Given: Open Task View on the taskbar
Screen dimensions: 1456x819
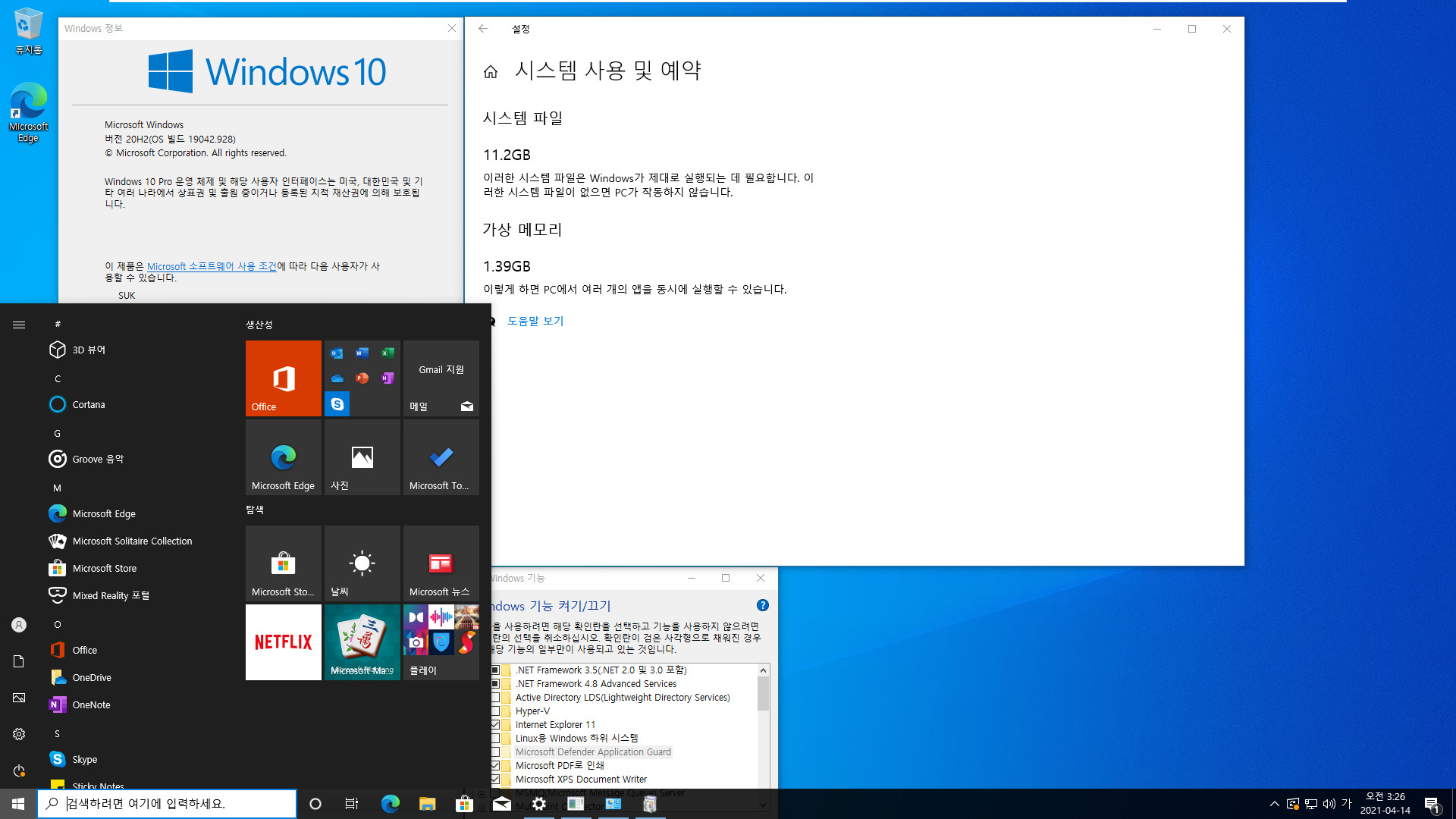Looking at the screenshot, I should [x=352, y=804].
